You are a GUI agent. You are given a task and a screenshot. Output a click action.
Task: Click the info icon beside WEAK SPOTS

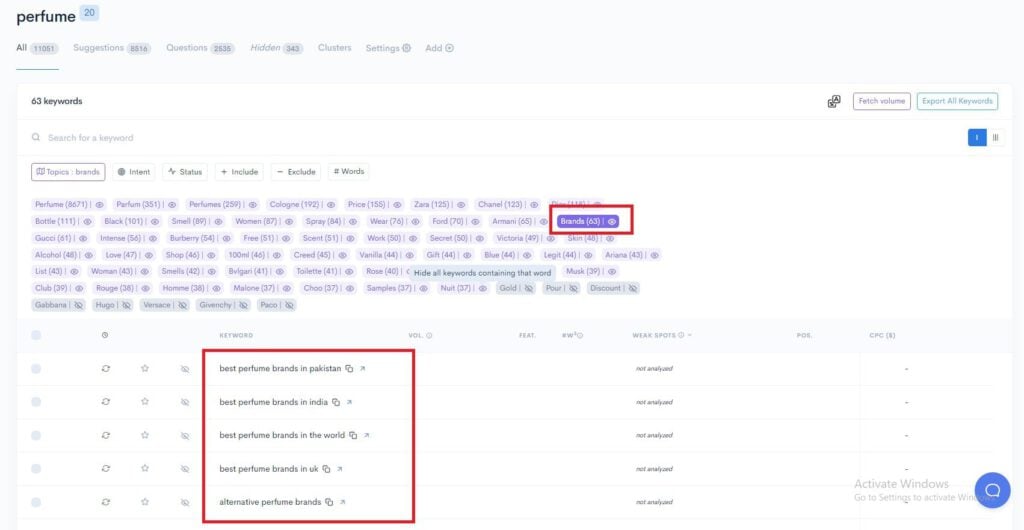tap(681, 335)
